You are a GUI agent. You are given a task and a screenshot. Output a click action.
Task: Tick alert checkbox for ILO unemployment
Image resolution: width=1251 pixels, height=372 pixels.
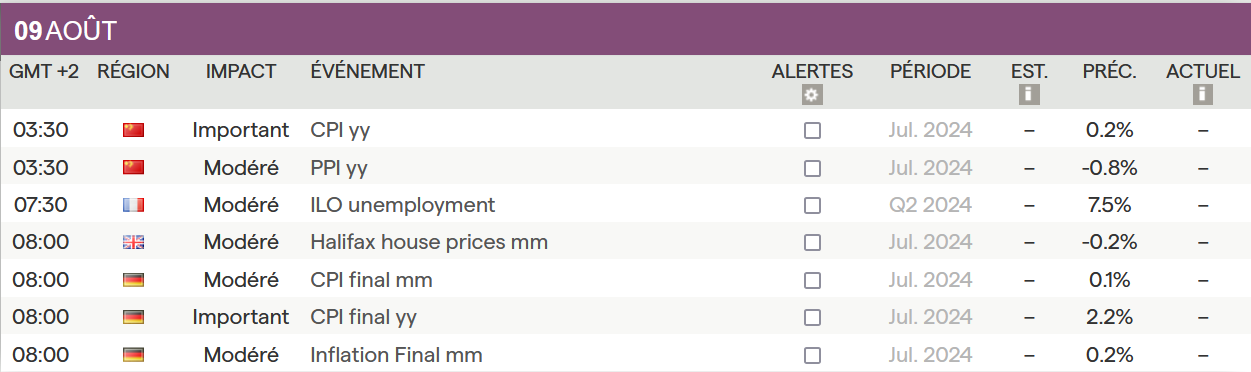pos(812,205)
